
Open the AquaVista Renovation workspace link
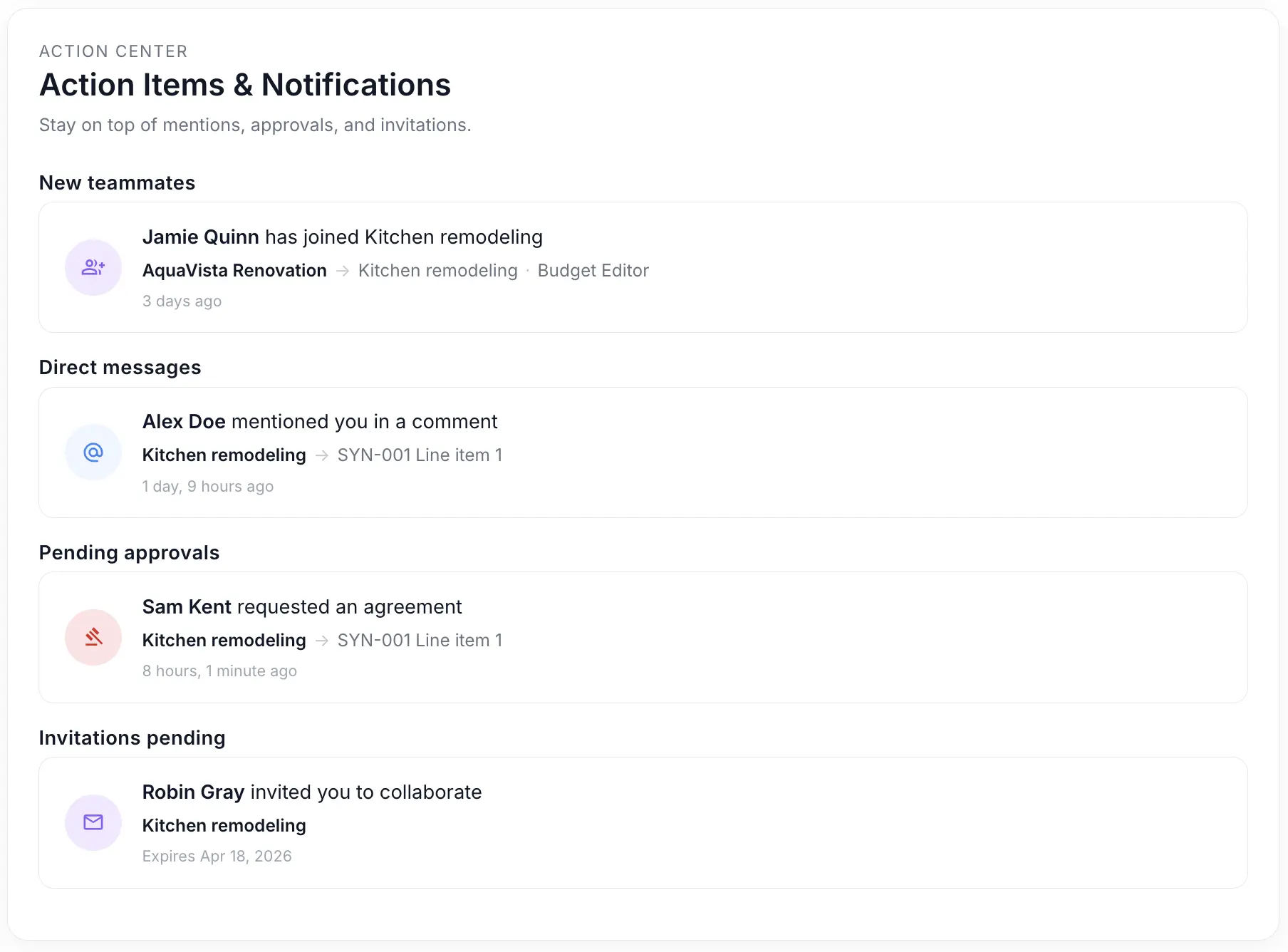(x=234, y=271)
